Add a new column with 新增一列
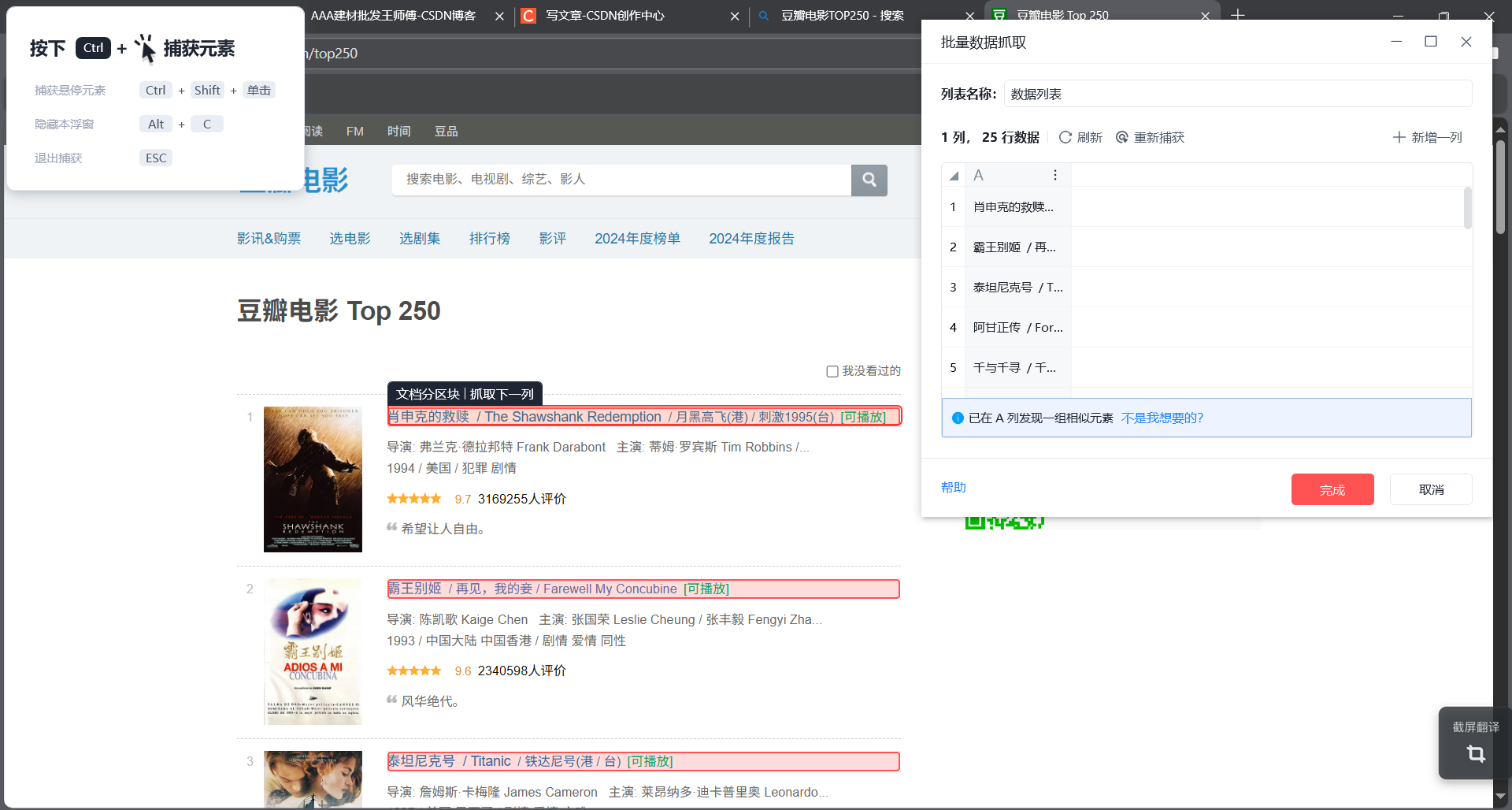 coord(1427,137)
